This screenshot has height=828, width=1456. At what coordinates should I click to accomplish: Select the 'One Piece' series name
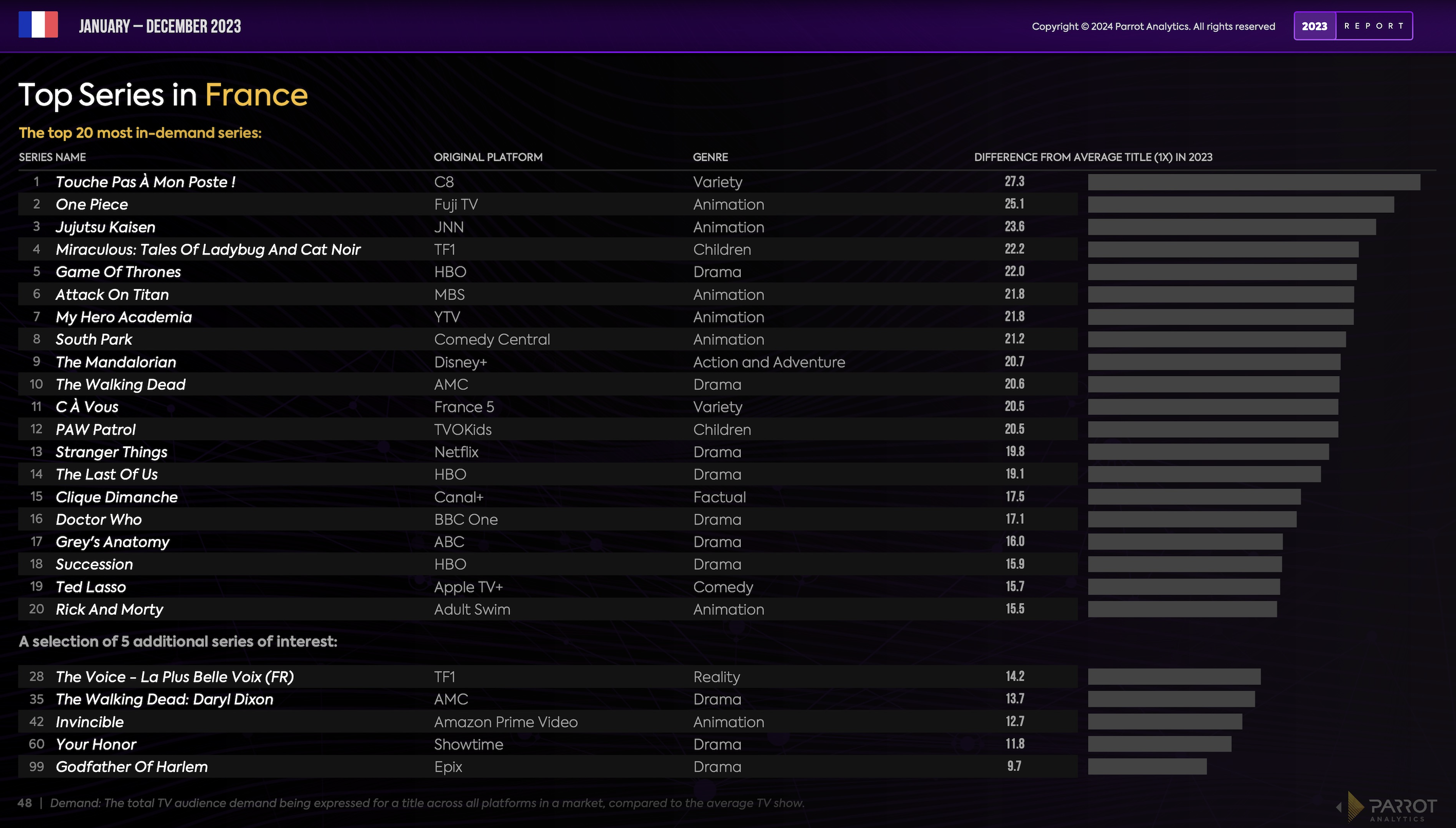[92, 204]
